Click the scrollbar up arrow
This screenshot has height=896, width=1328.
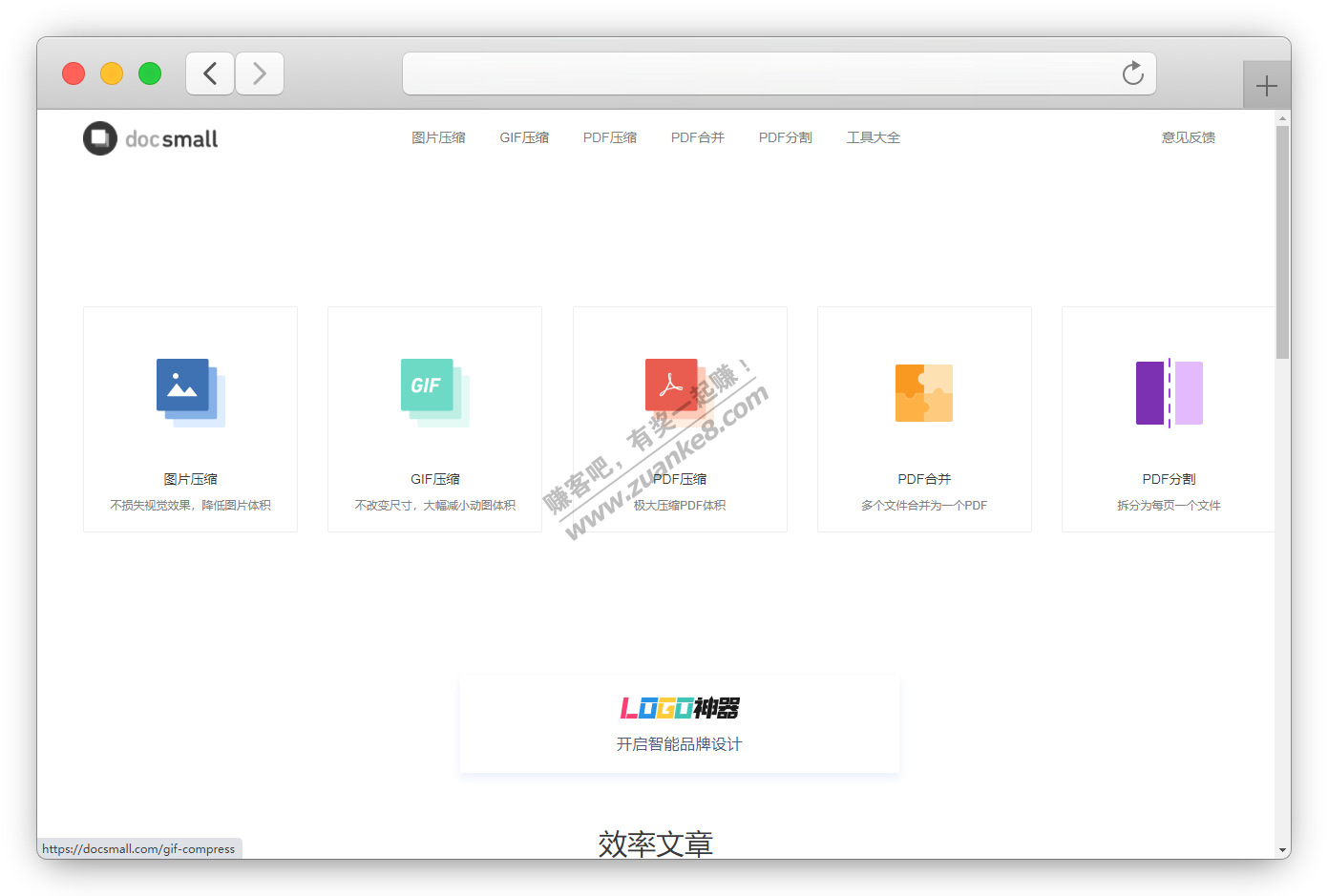coord(1282,118)
